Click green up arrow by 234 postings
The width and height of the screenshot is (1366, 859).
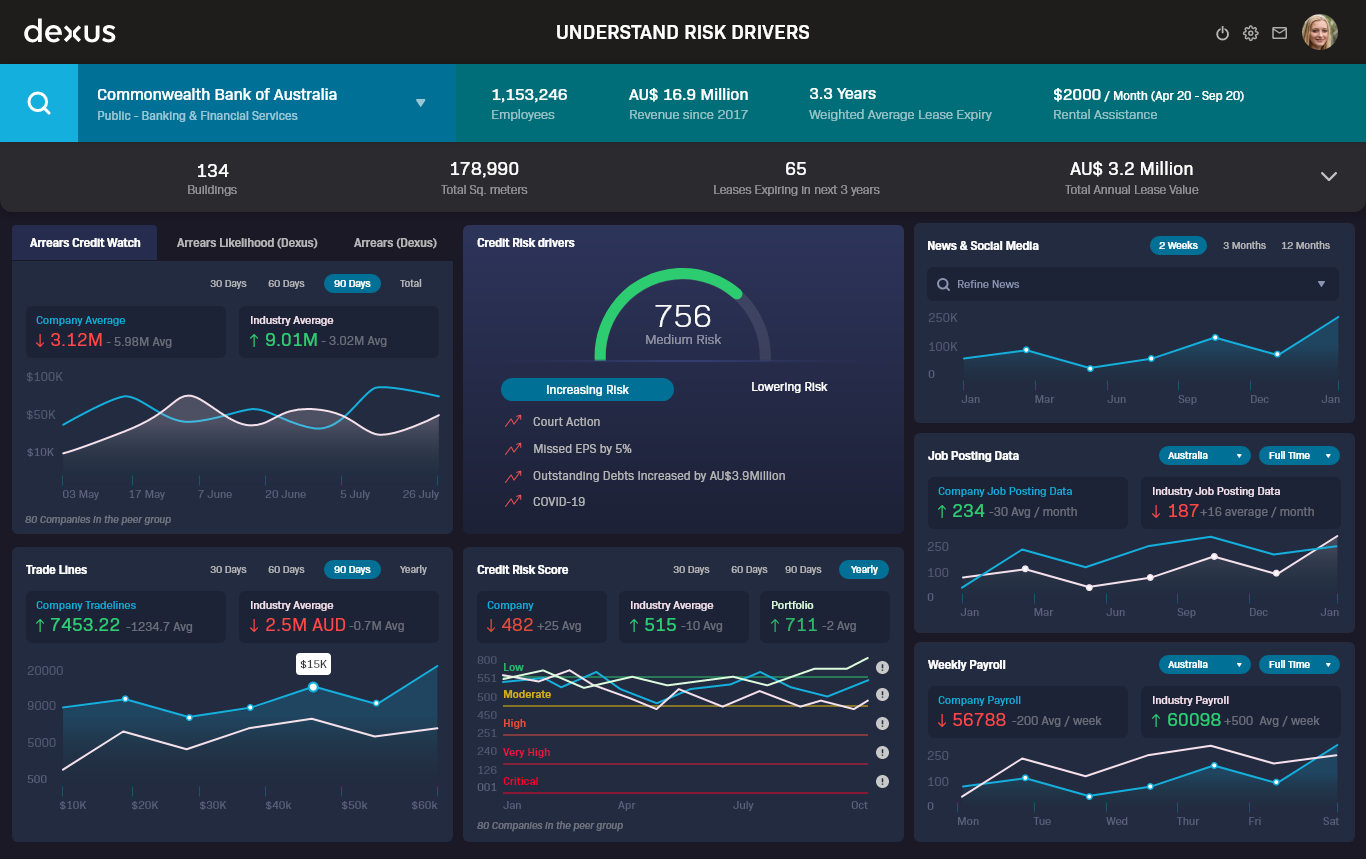point(942,511)
